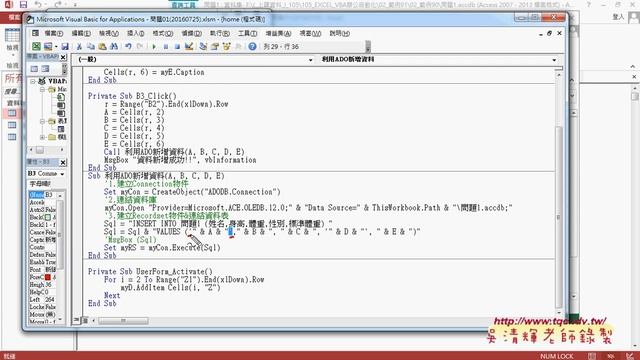Viewport: 640px width, 360px height.
Task: Click the Cut scissors icon
Action: (79, 47)
